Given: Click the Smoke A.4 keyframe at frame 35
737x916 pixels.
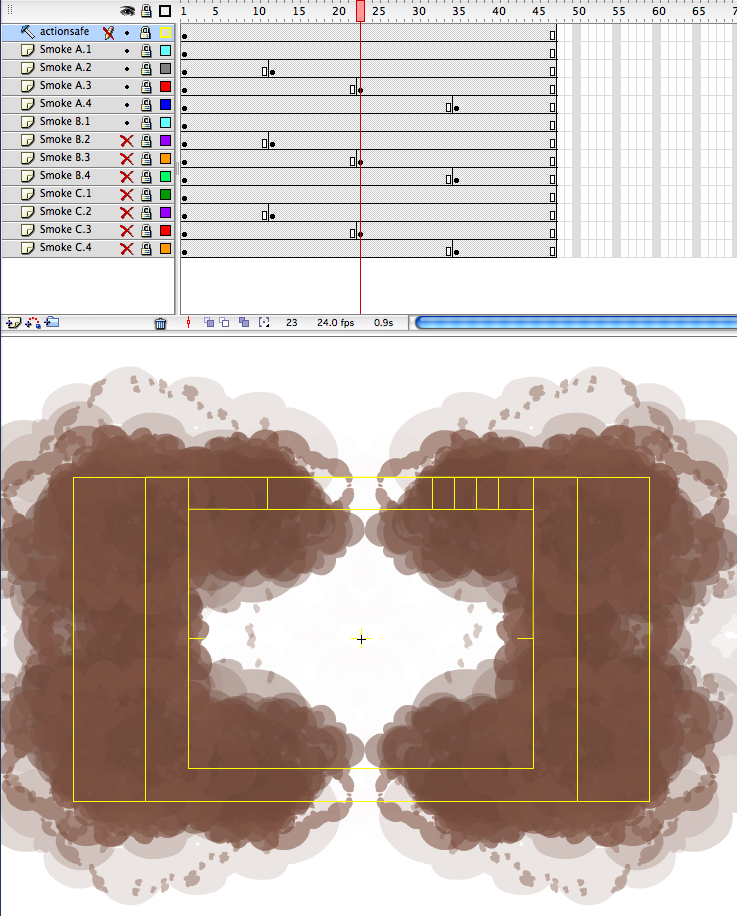Looking at the screenshot, I should pos(456,108).
